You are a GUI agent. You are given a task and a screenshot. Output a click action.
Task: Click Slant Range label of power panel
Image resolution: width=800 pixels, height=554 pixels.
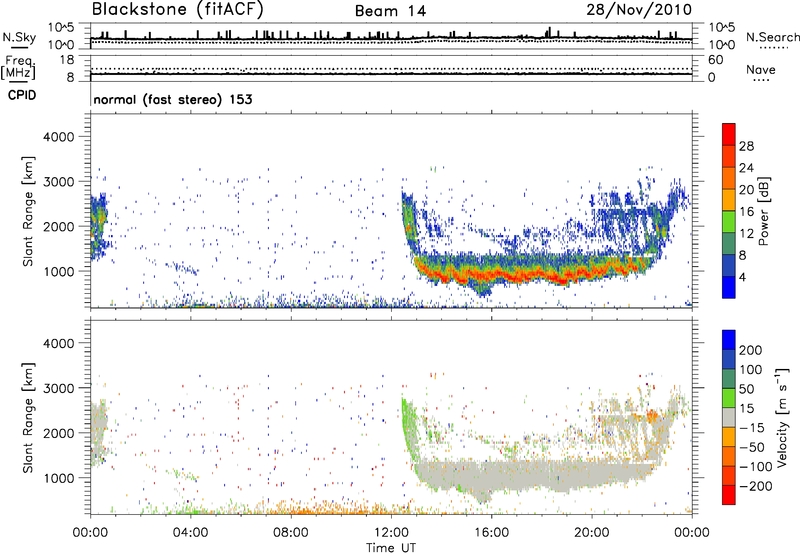(x=28, y=212)
